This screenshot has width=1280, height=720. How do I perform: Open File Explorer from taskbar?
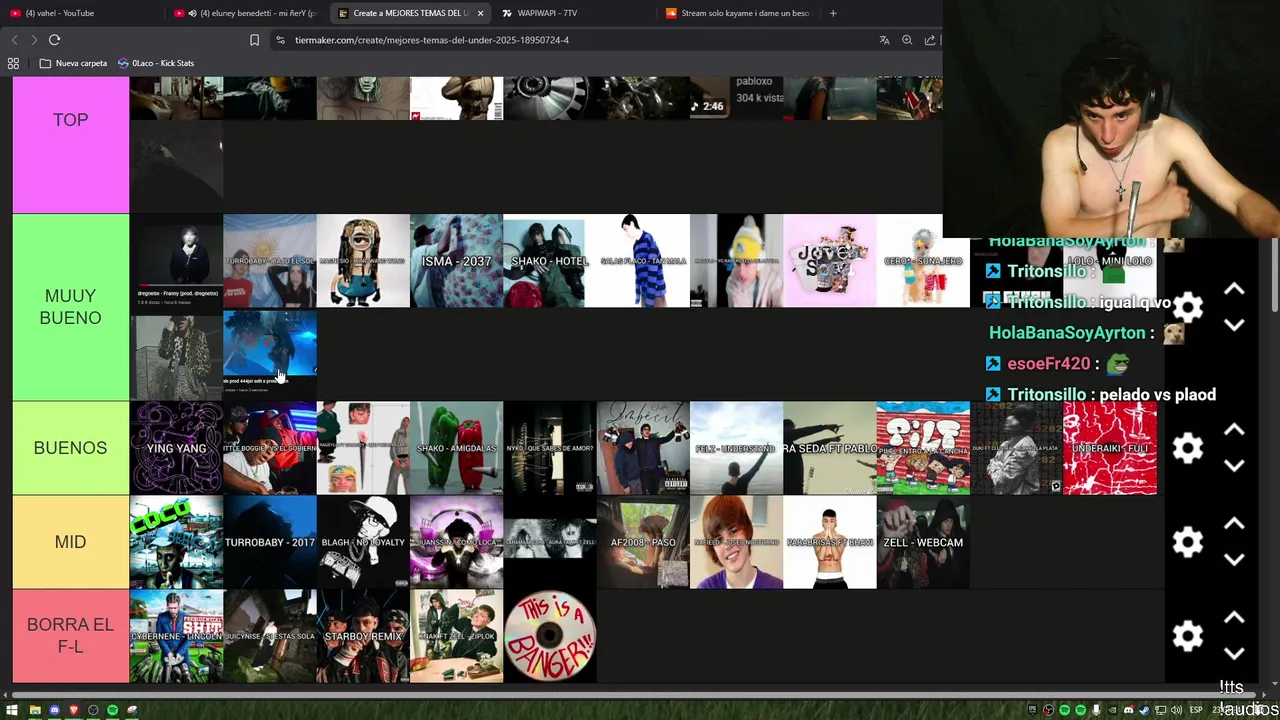(x=35, y=710)
